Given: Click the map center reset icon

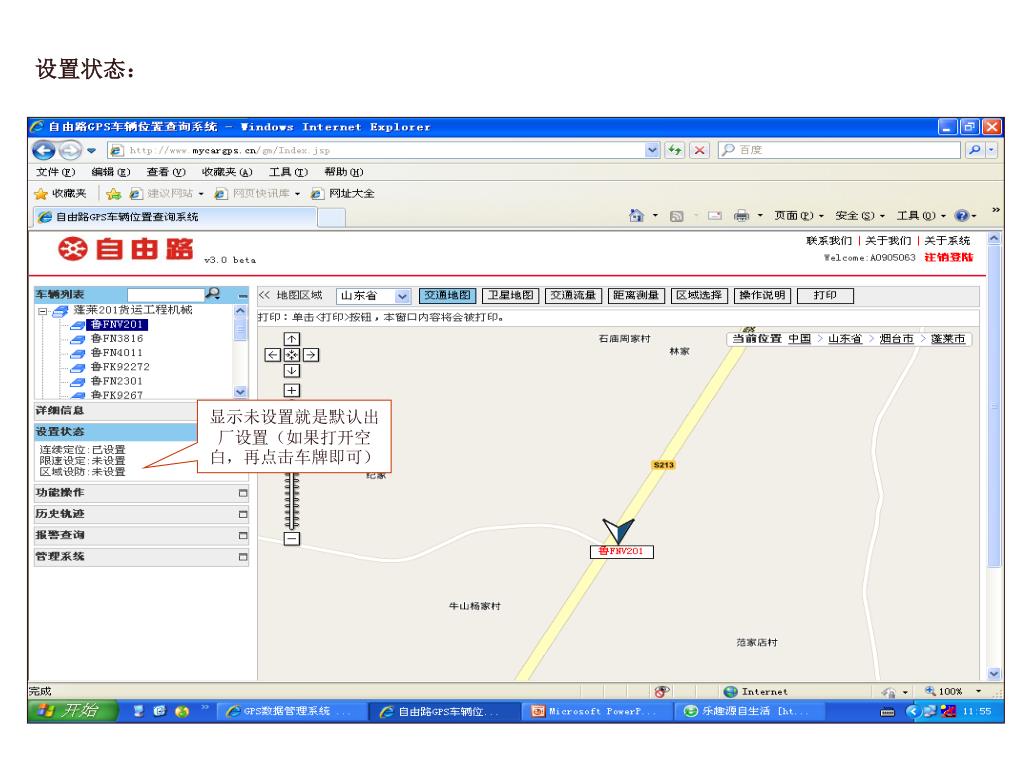Looking at the screenshot, I should [292, 355].
